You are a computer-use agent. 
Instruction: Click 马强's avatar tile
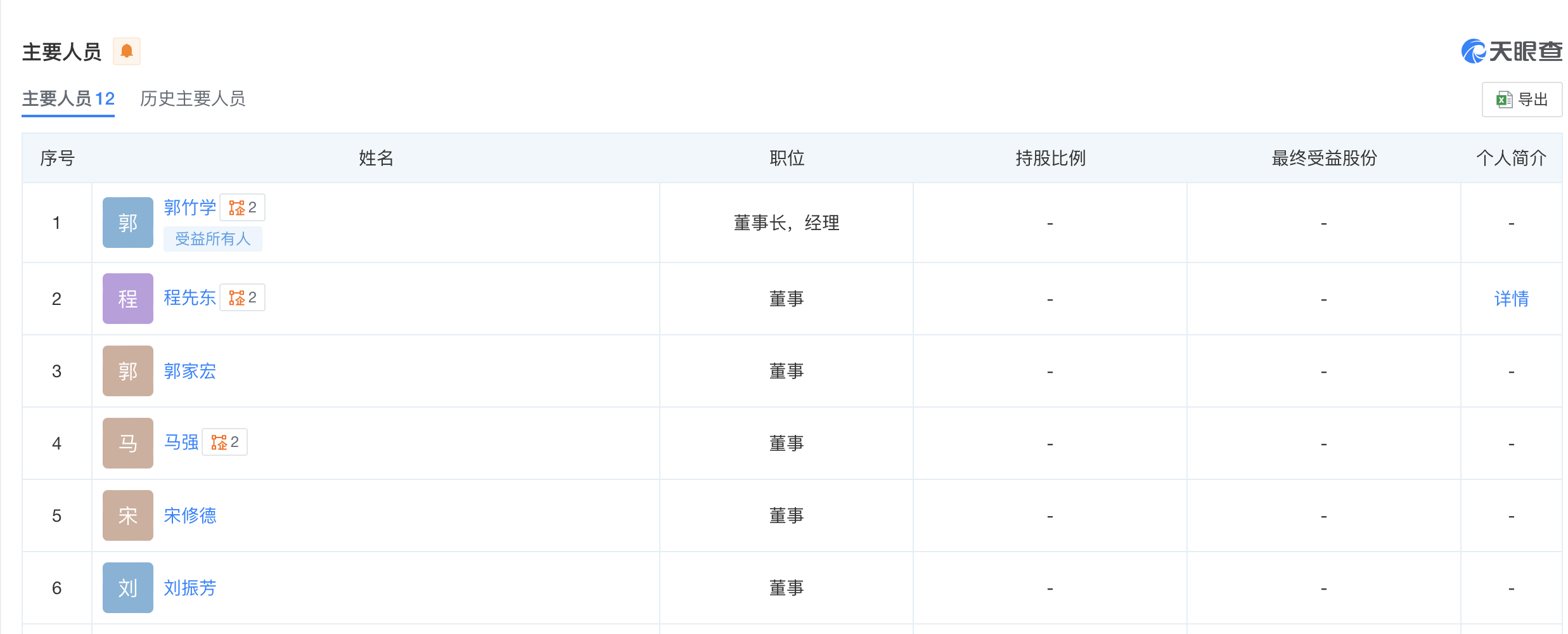pos(128,443)
